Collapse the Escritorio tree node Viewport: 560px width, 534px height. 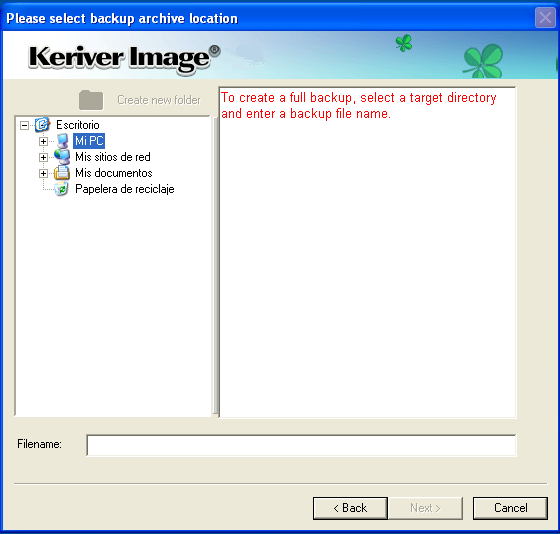point(24,125)
